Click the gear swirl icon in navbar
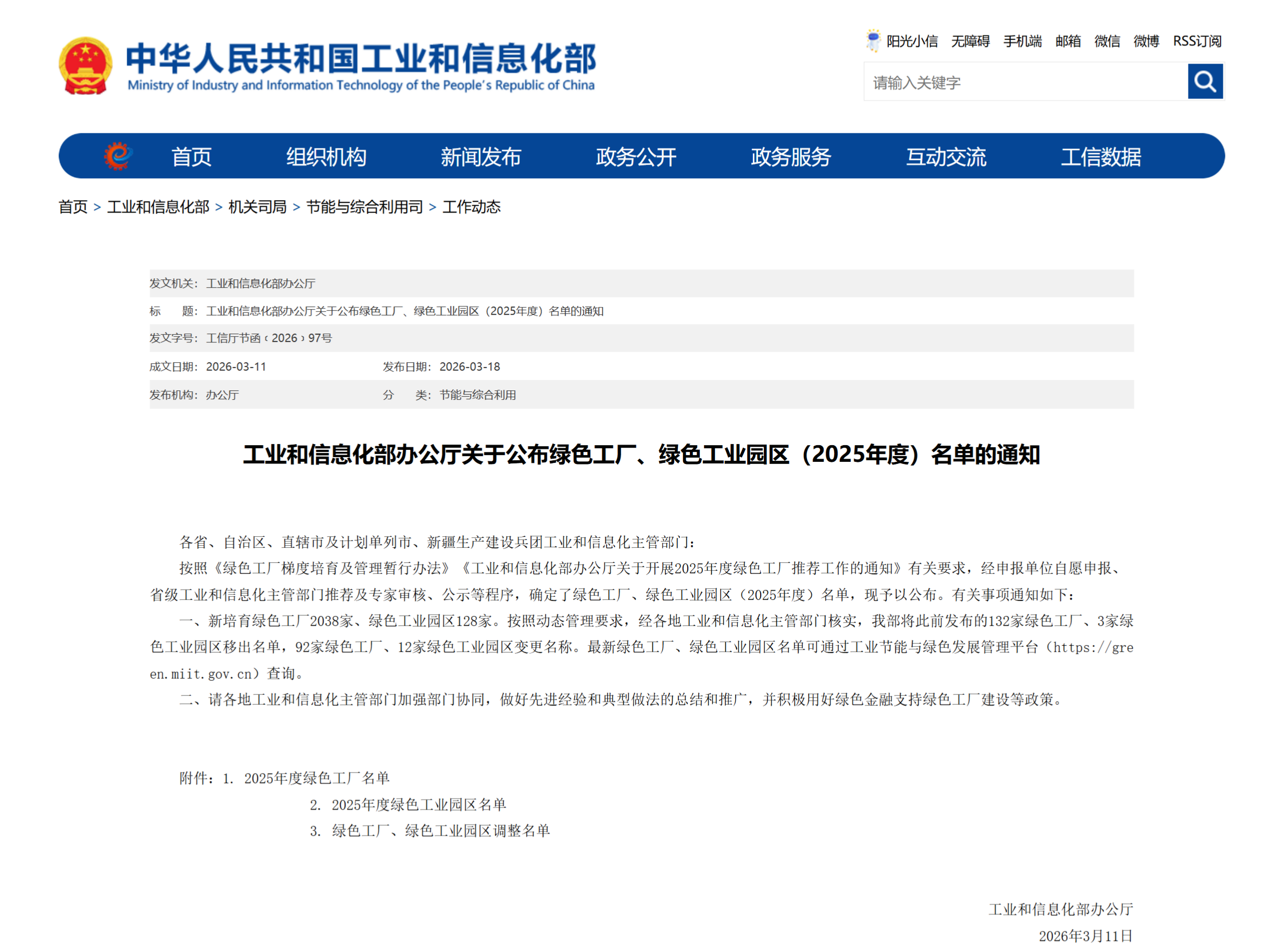 (118, 156)
